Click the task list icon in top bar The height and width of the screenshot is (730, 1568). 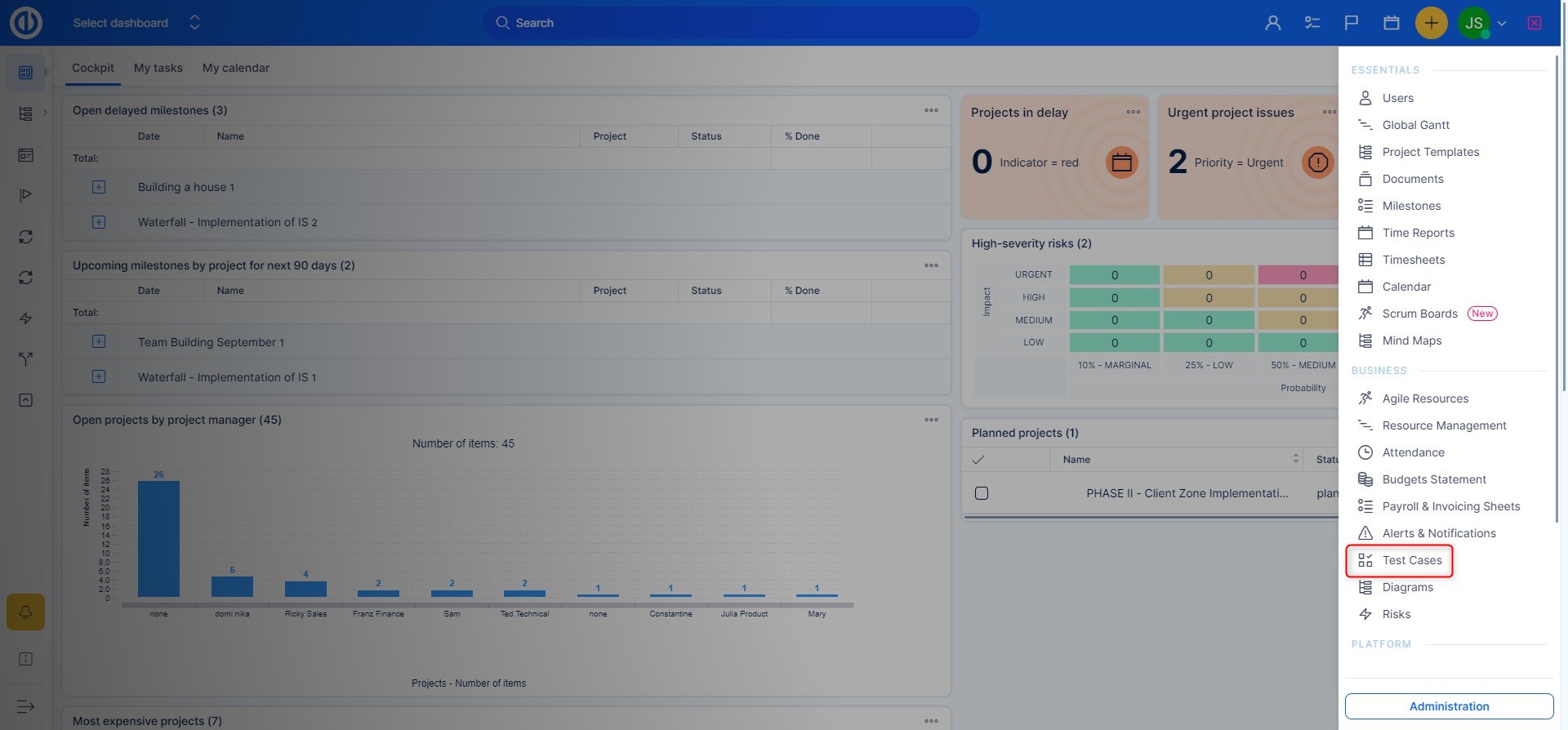coord(1312,23)
